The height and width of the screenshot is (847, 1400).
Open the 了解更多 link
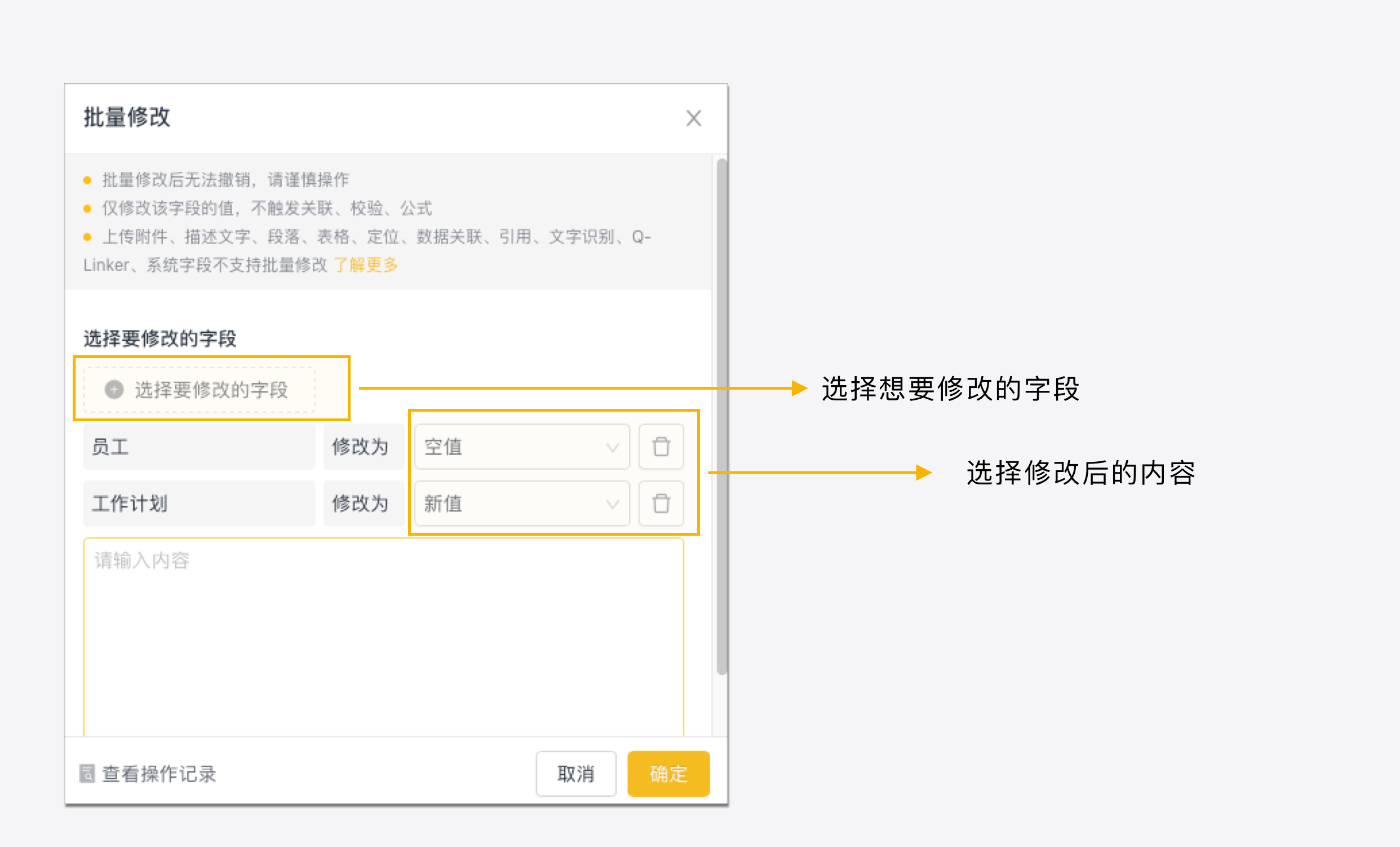tap(365, 265)
